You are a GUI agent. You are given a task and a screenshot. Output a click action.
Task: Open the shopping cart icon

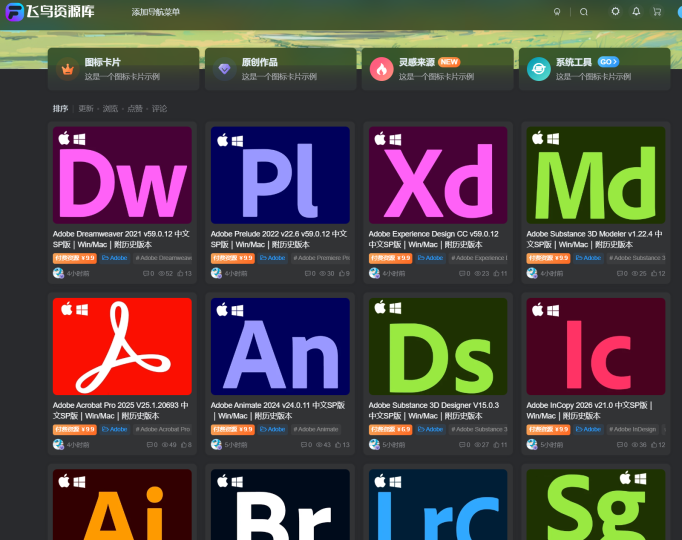tap(657, 12)
